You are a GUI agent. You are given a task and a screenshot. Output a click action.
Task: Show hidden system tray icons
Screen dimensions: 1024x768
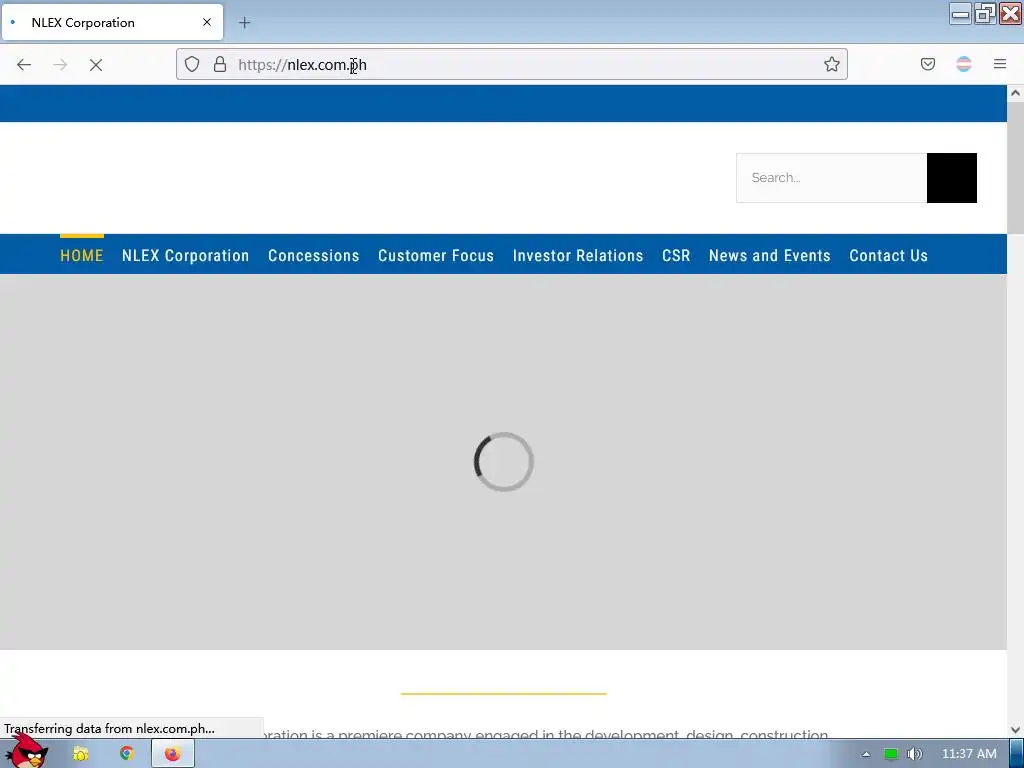(866, 754)
